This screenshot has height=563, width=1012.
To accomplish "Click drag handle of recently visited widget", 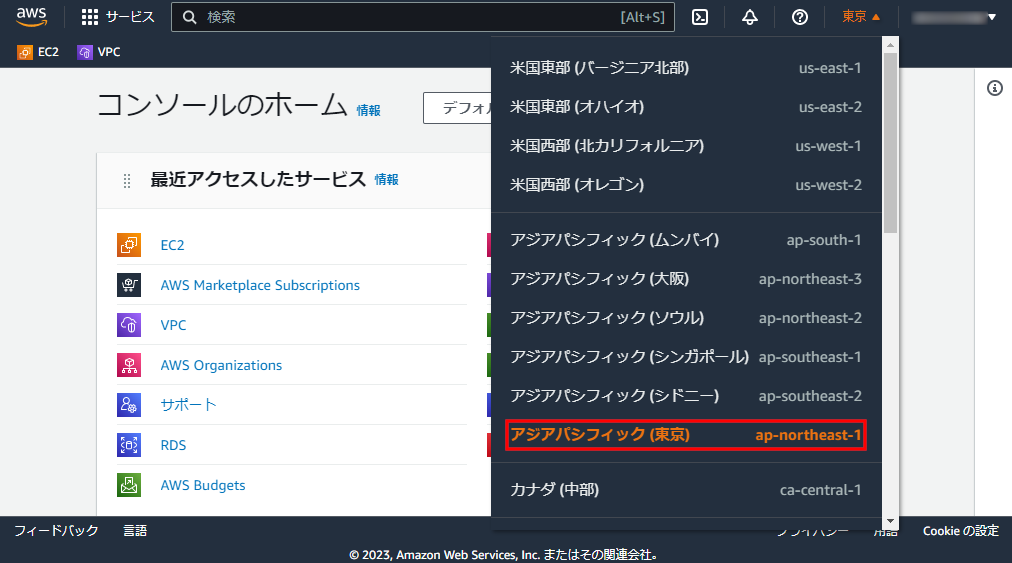I will tap(127, 181).
